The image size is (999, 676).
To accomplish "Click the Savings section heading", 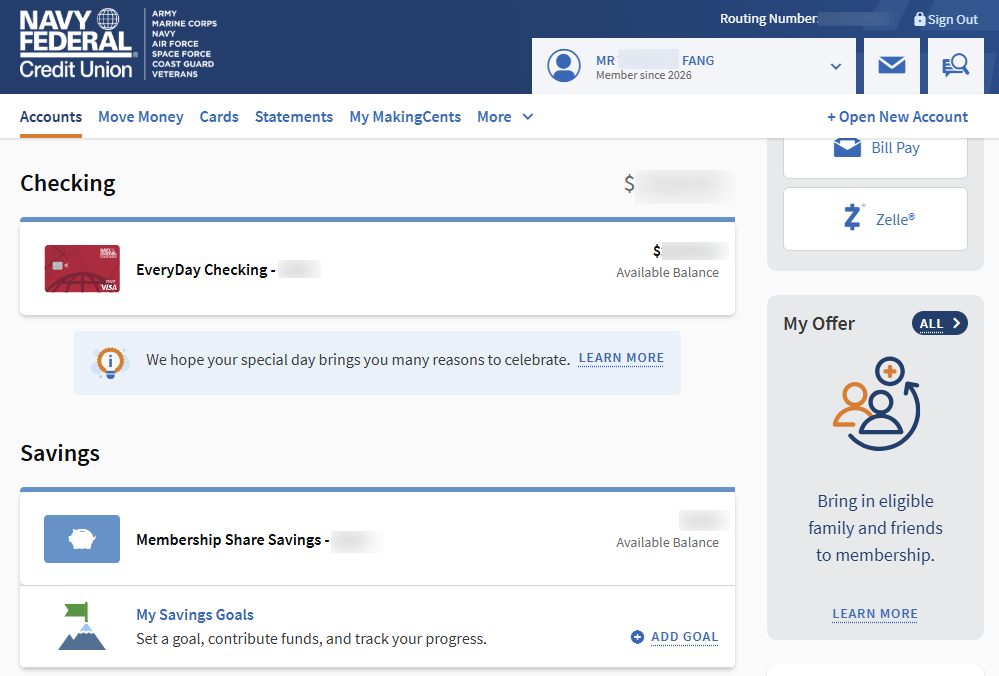I will [x=60, y=454].
